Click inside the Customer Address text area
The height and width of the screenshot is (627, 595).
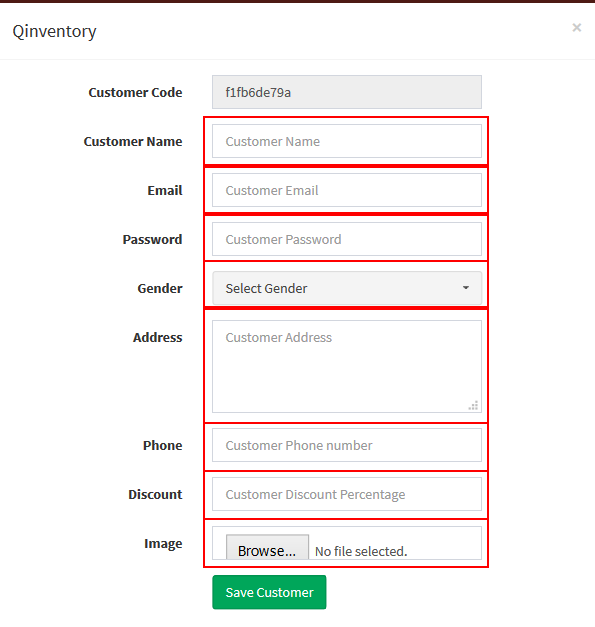(x=347, y=366)
